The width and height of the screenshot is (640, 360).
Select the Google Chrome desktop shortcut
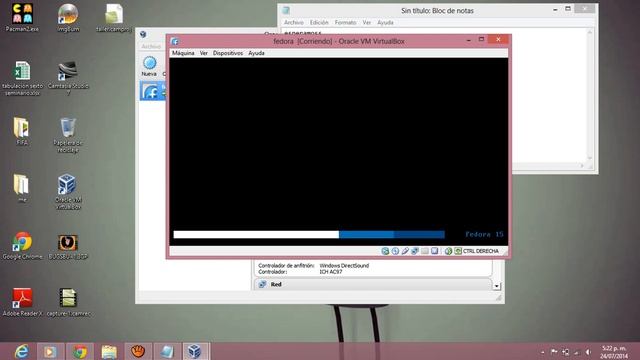tap(22, 246)
